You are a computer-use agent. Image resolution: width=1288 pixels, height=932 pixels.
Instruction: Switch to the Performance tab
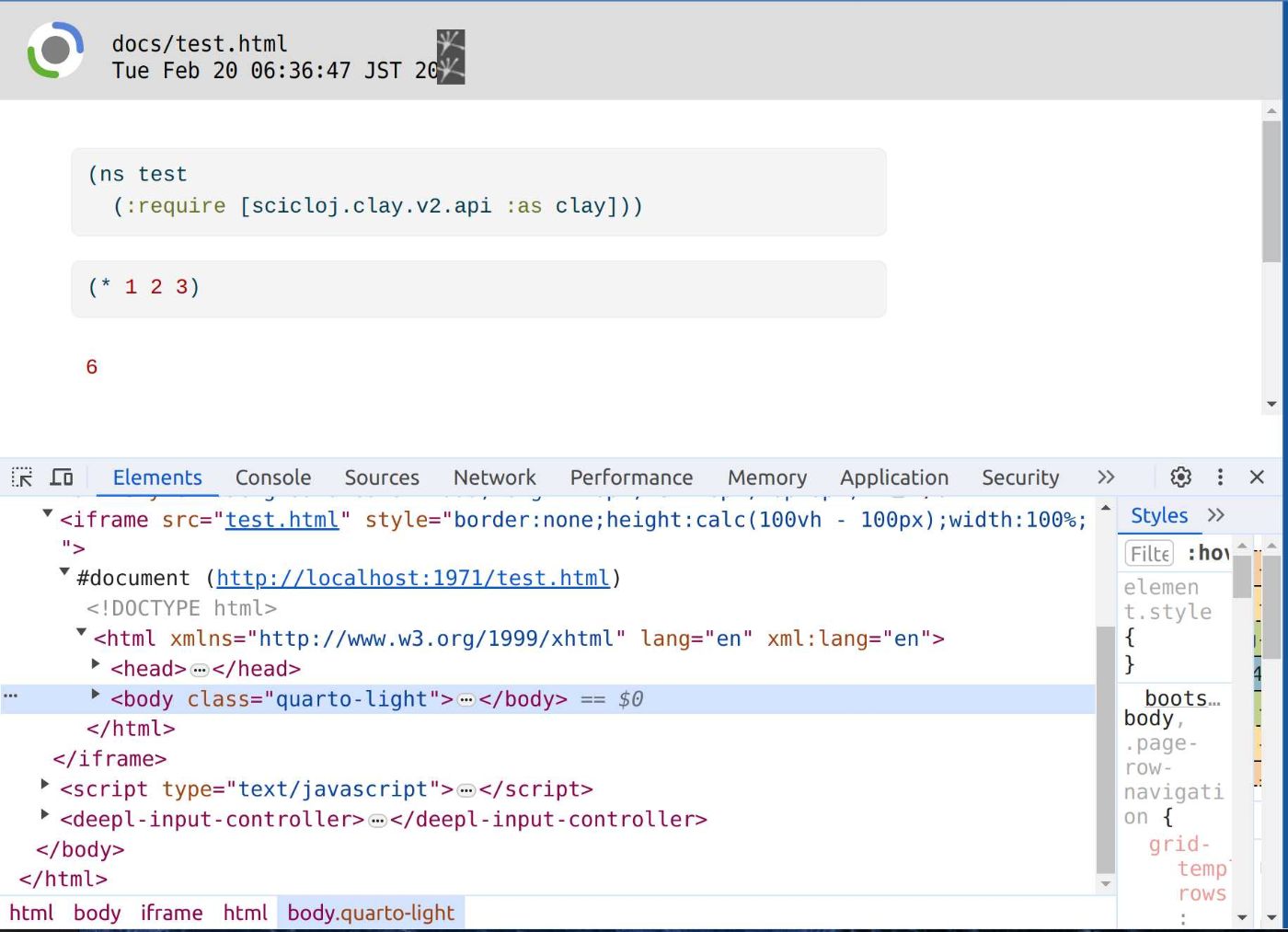tap(631, 478)
